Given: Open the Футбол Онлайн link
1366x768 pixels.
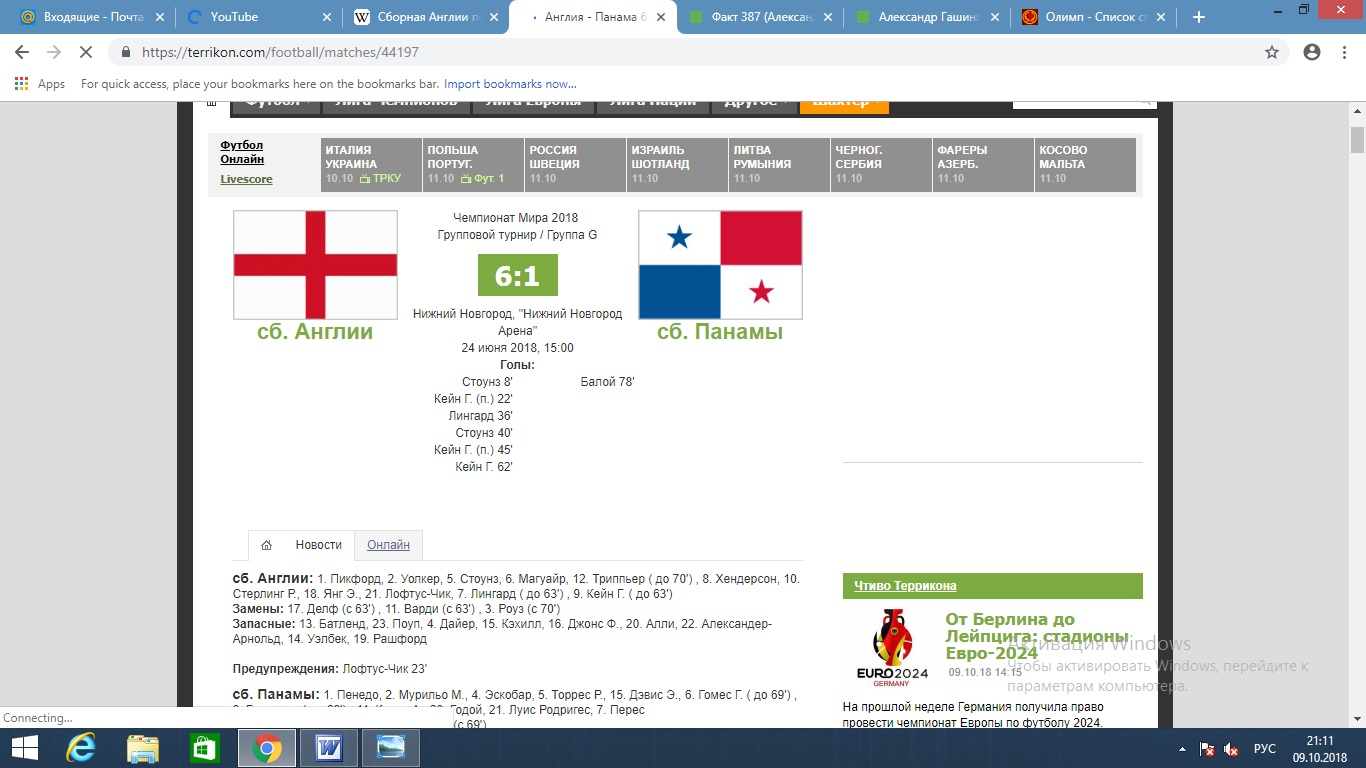Looking at the screenshot, I should 242,152.
